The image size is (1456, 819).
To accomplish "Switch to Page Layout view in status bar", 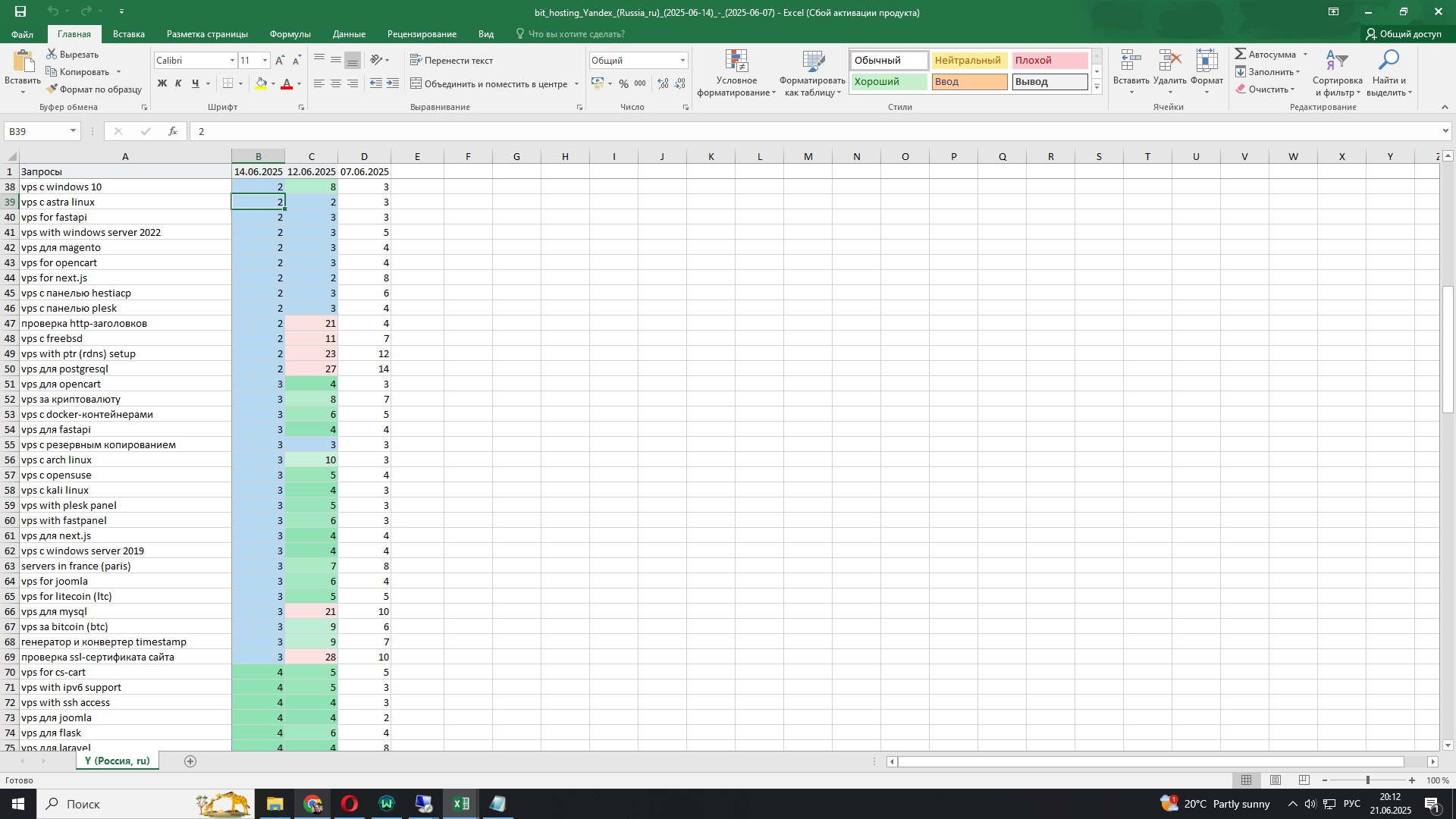I will click(x=1276, y=780).
